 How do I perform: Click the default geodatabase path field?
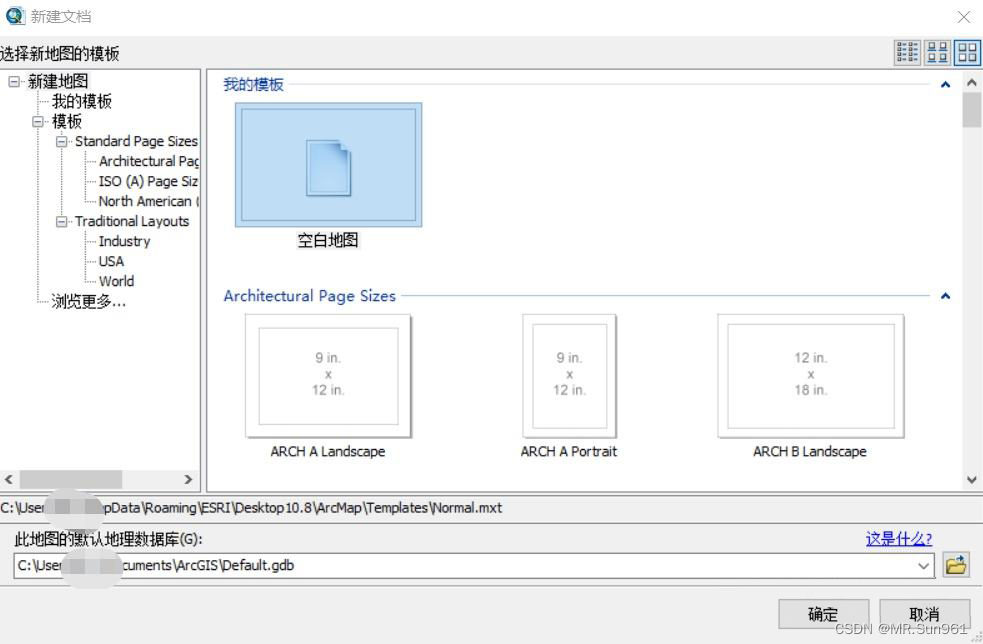[x=473, y=566]
